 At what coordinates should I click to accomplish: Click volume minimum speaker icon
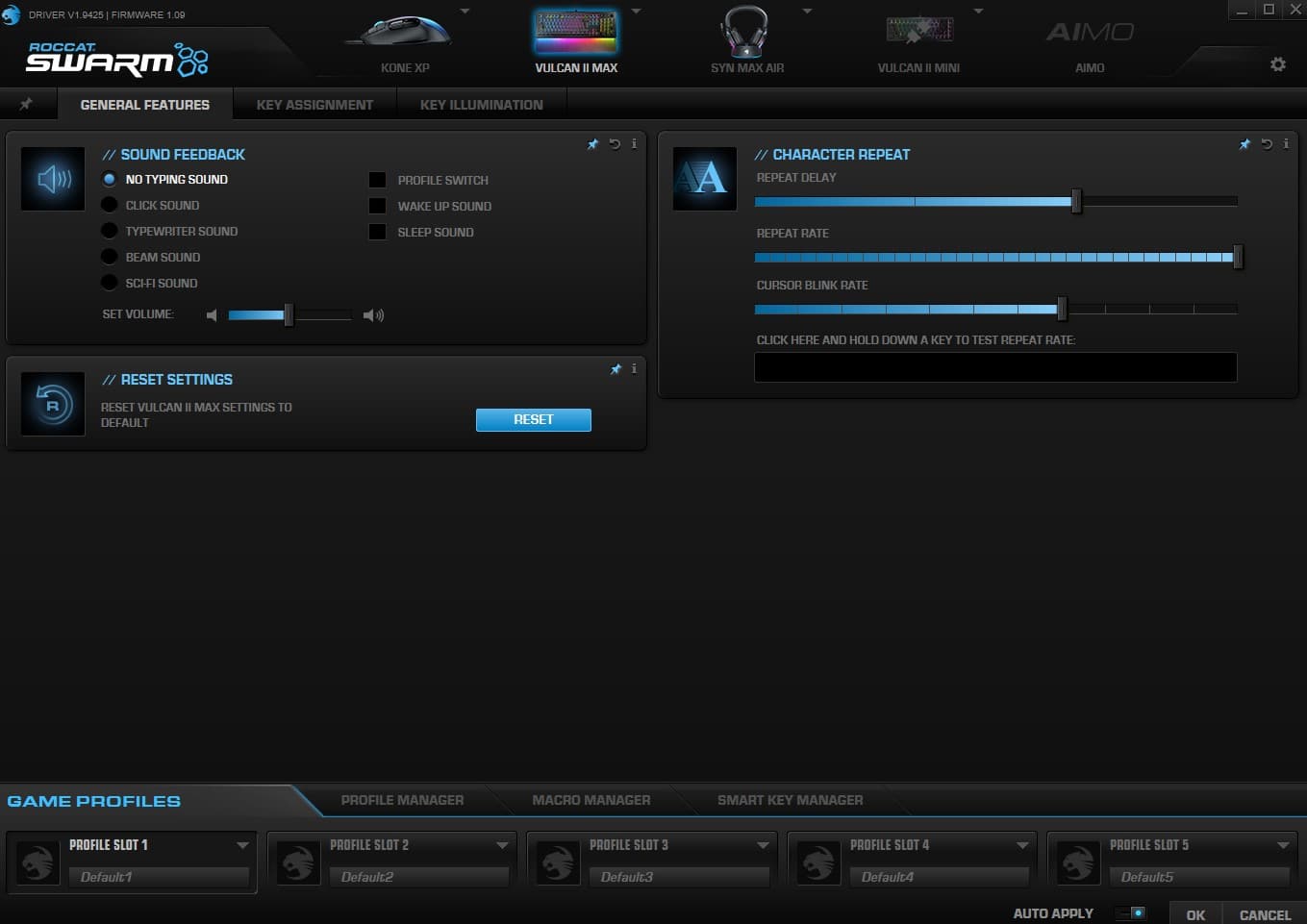[212, 315]
